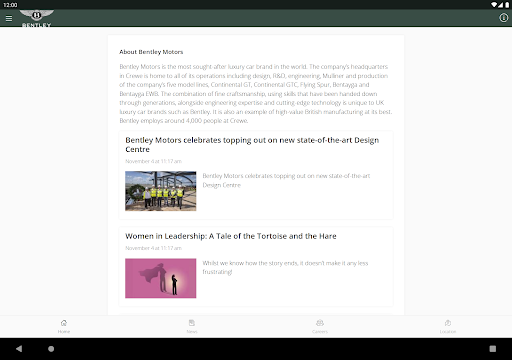Screen dimensions: 512x360
Task: Open the info icon in header
Action: pyautogui.click(x=503, y=18)
